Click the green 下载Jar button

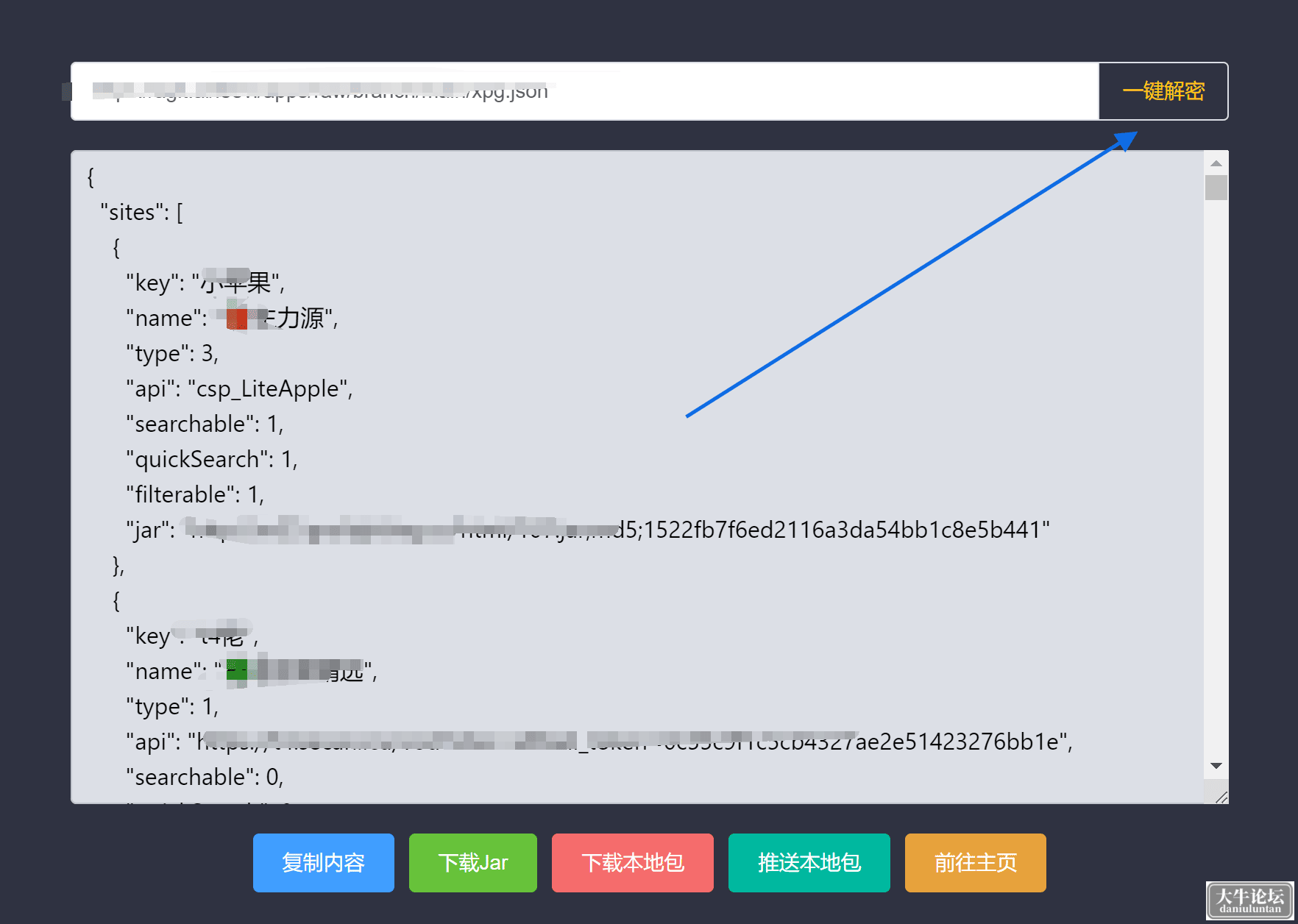473,862
